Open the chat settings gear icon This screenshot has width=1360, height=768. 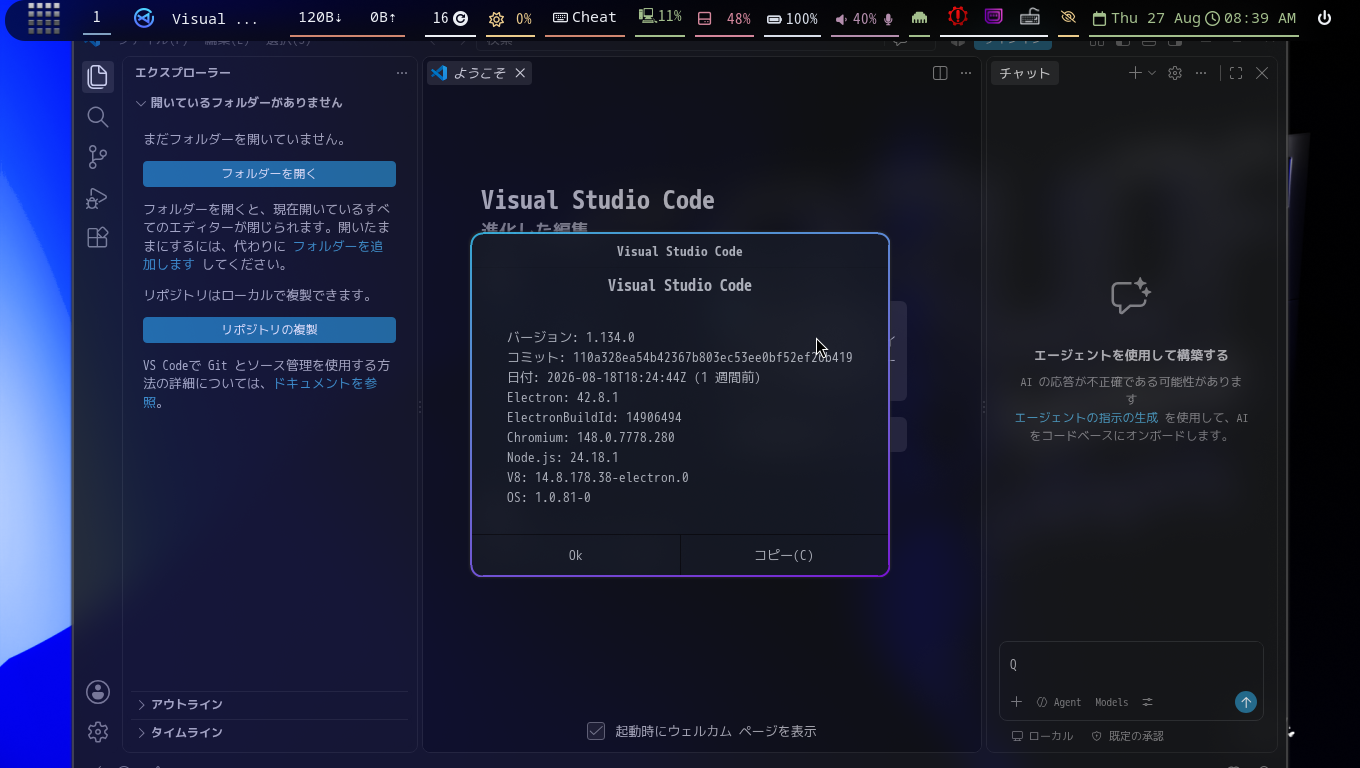tap(1175, 73)
